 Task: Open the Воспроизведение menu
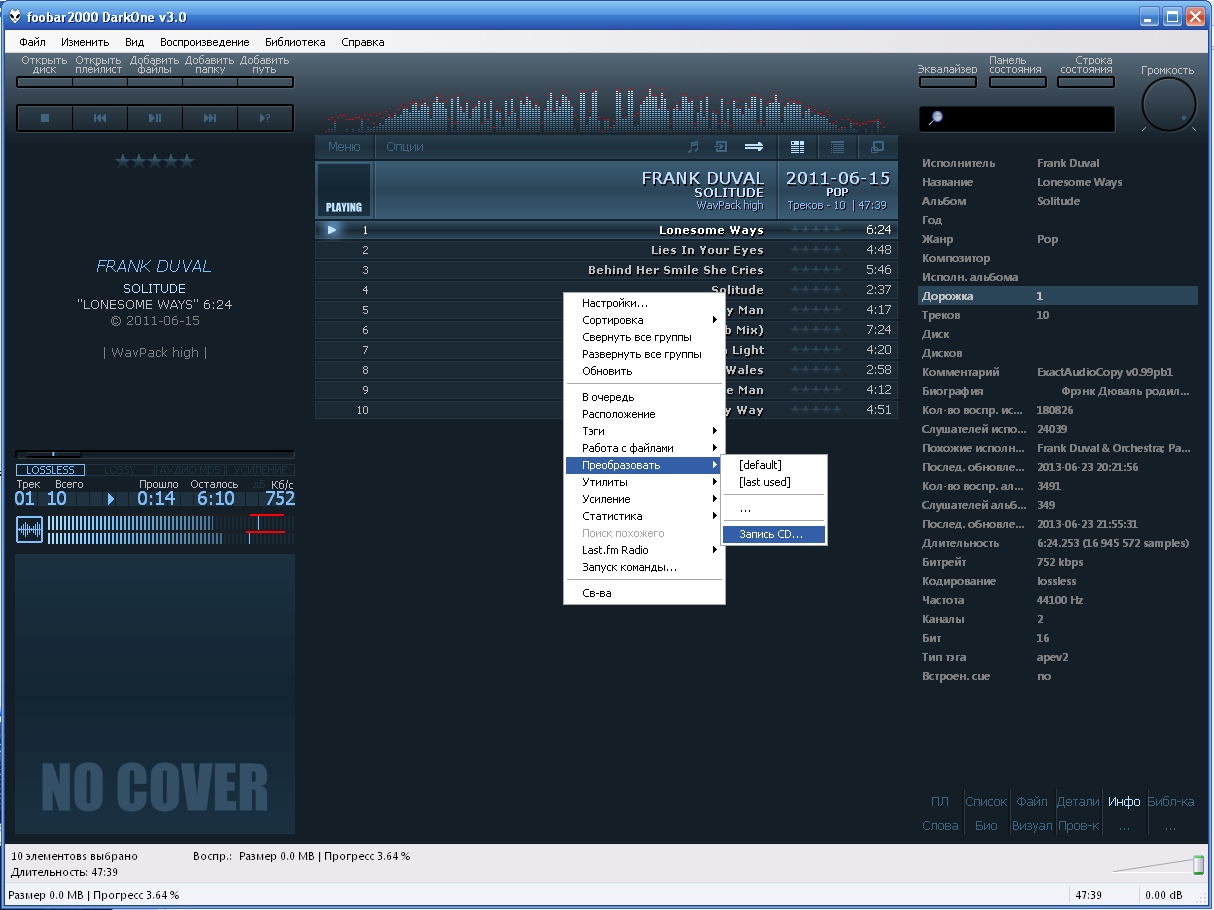pos(205,42)
